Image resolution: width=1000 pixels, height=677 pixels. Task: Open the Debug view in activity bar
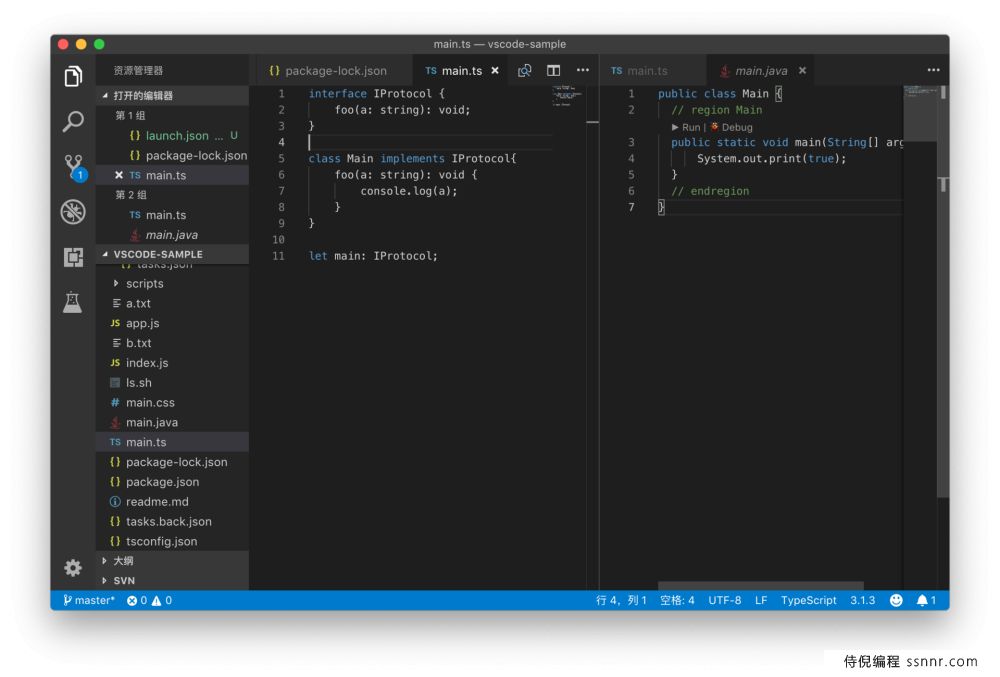click(73, 212)
